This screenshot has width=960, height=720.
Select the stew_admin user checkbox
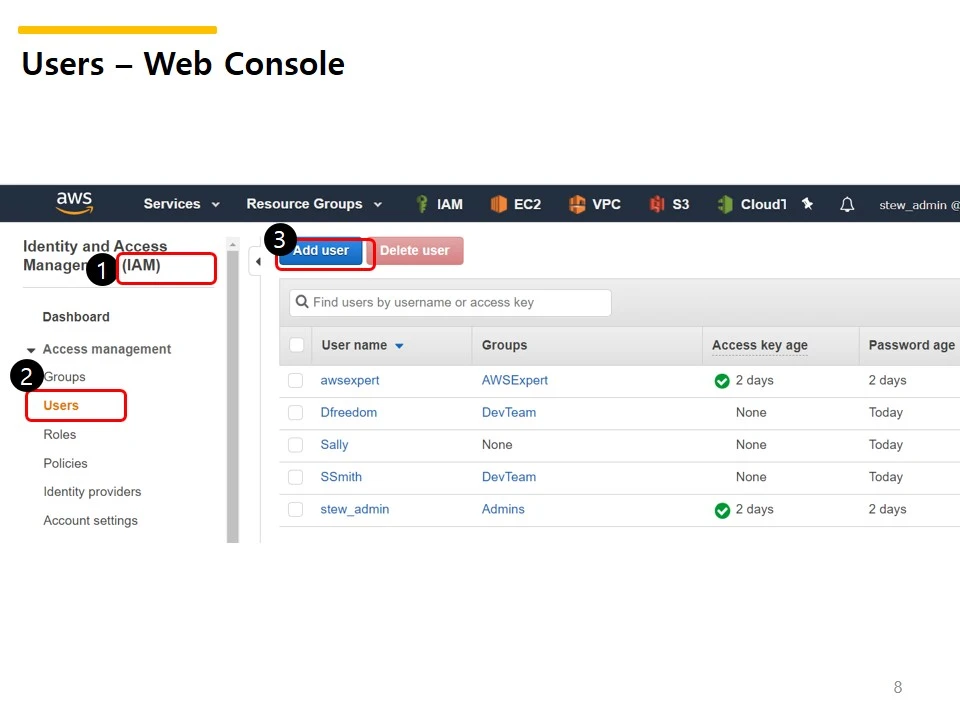296,509
